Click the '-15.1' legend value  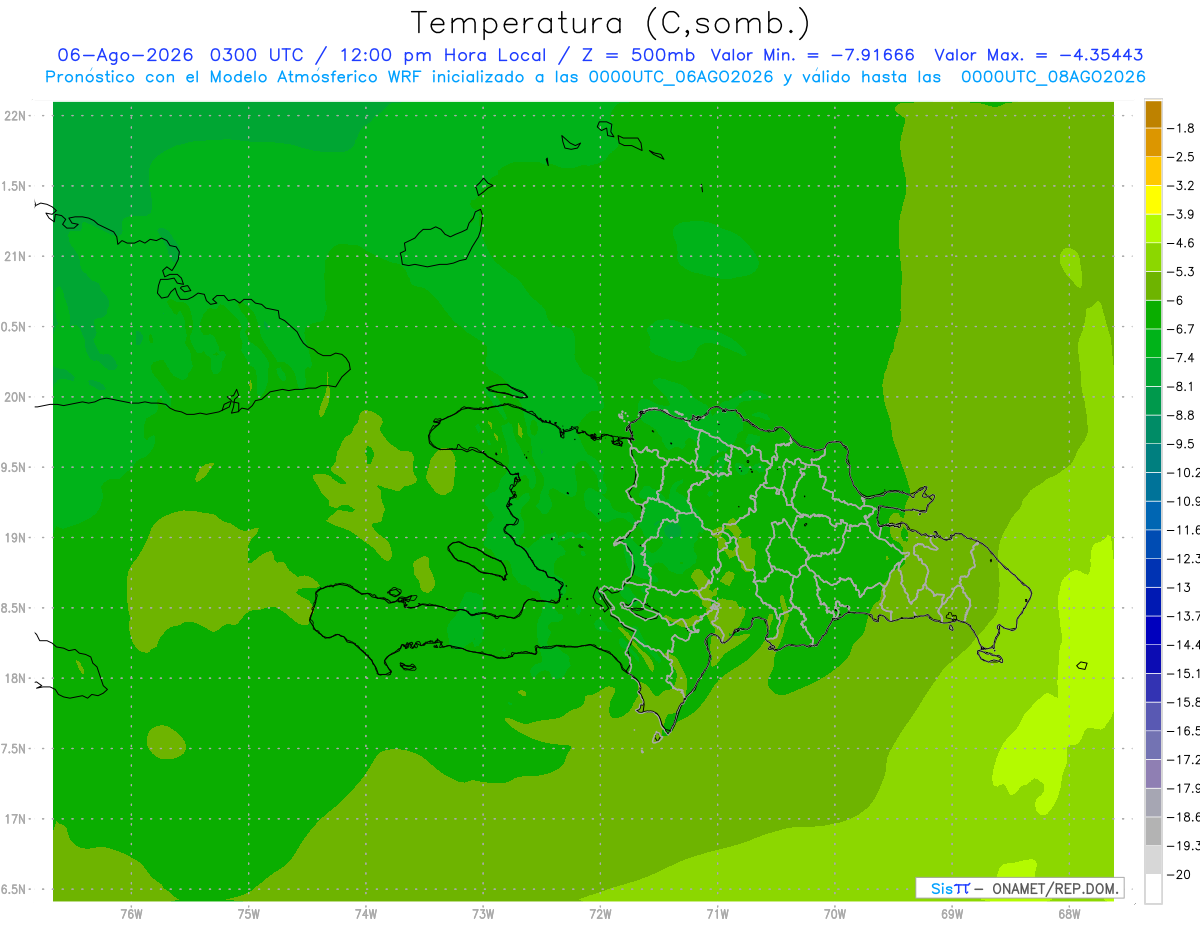[1184, 674]
